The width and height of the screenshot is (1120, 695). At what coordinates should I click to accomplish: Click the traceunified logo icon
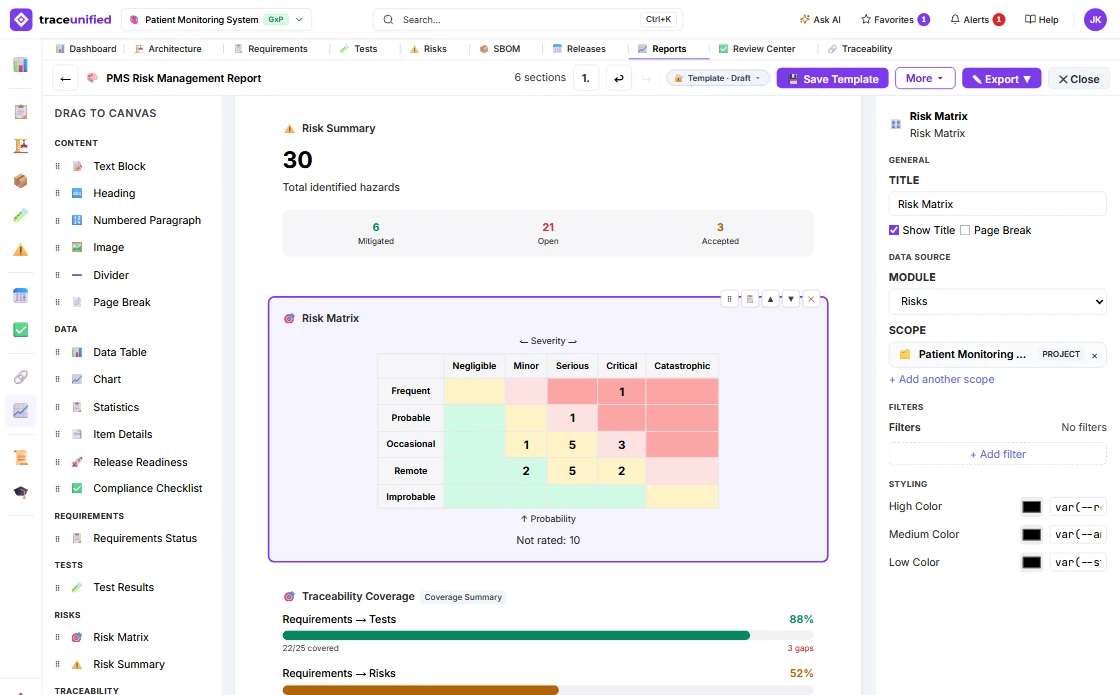tap(21, 19)
